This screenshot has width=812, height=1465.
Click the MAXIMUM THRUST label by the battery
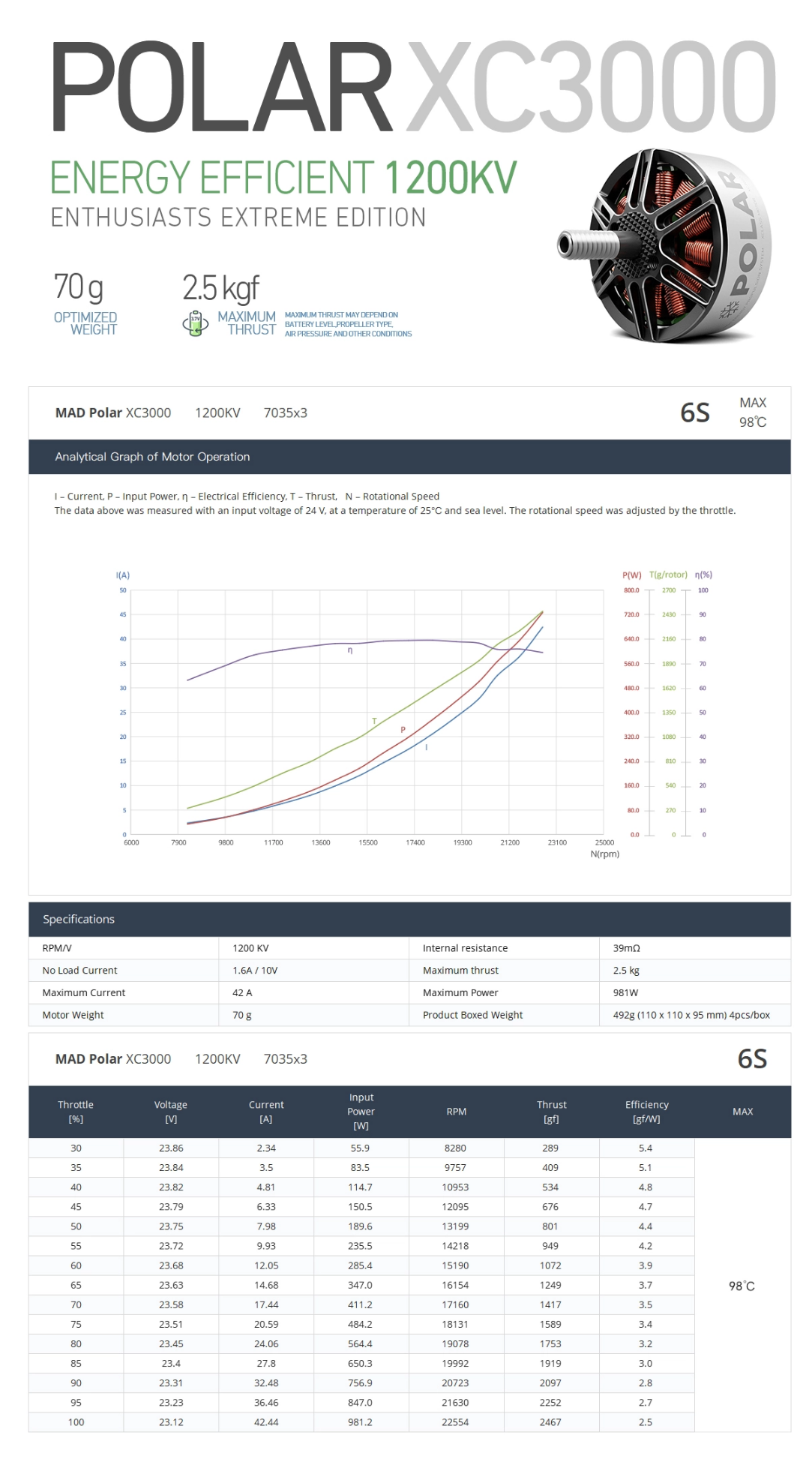tap(247, 323)
